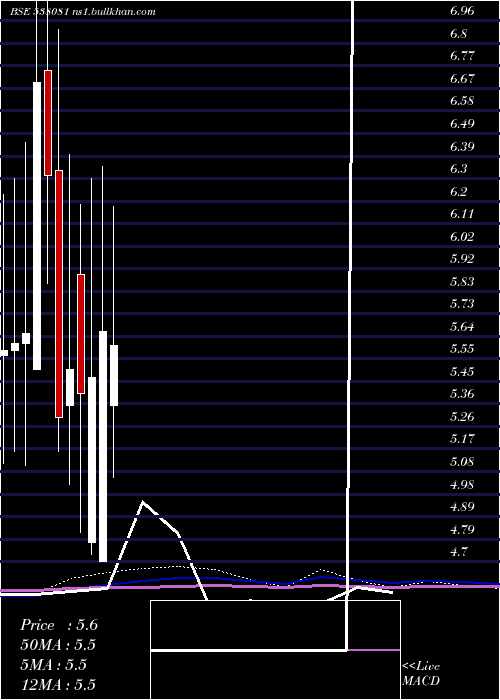Click the 4.98 price axis label

(462, 484)
